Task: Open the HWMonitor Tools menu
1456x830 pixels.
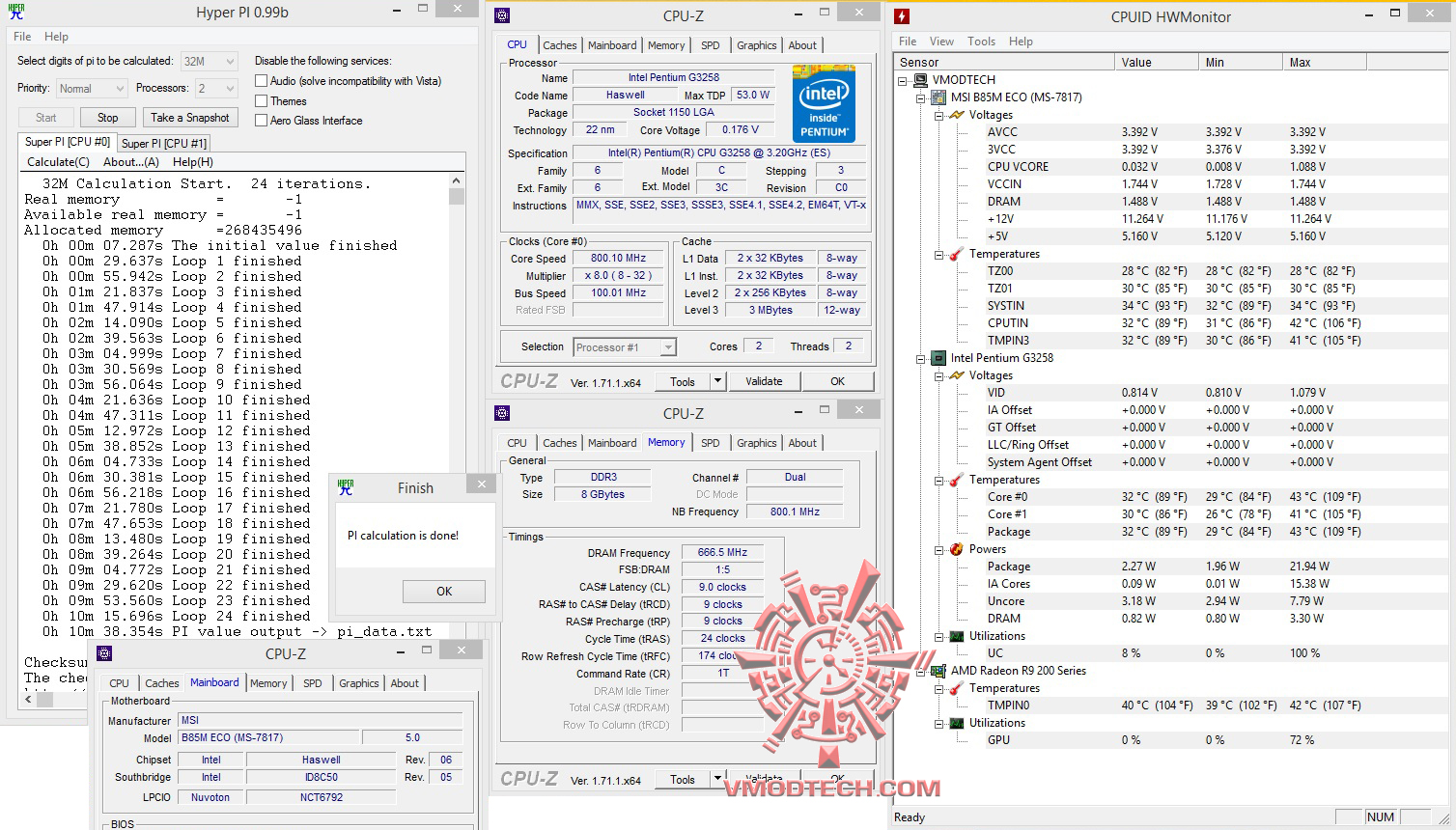Action: pyautogui.click(x=981, y=41)
